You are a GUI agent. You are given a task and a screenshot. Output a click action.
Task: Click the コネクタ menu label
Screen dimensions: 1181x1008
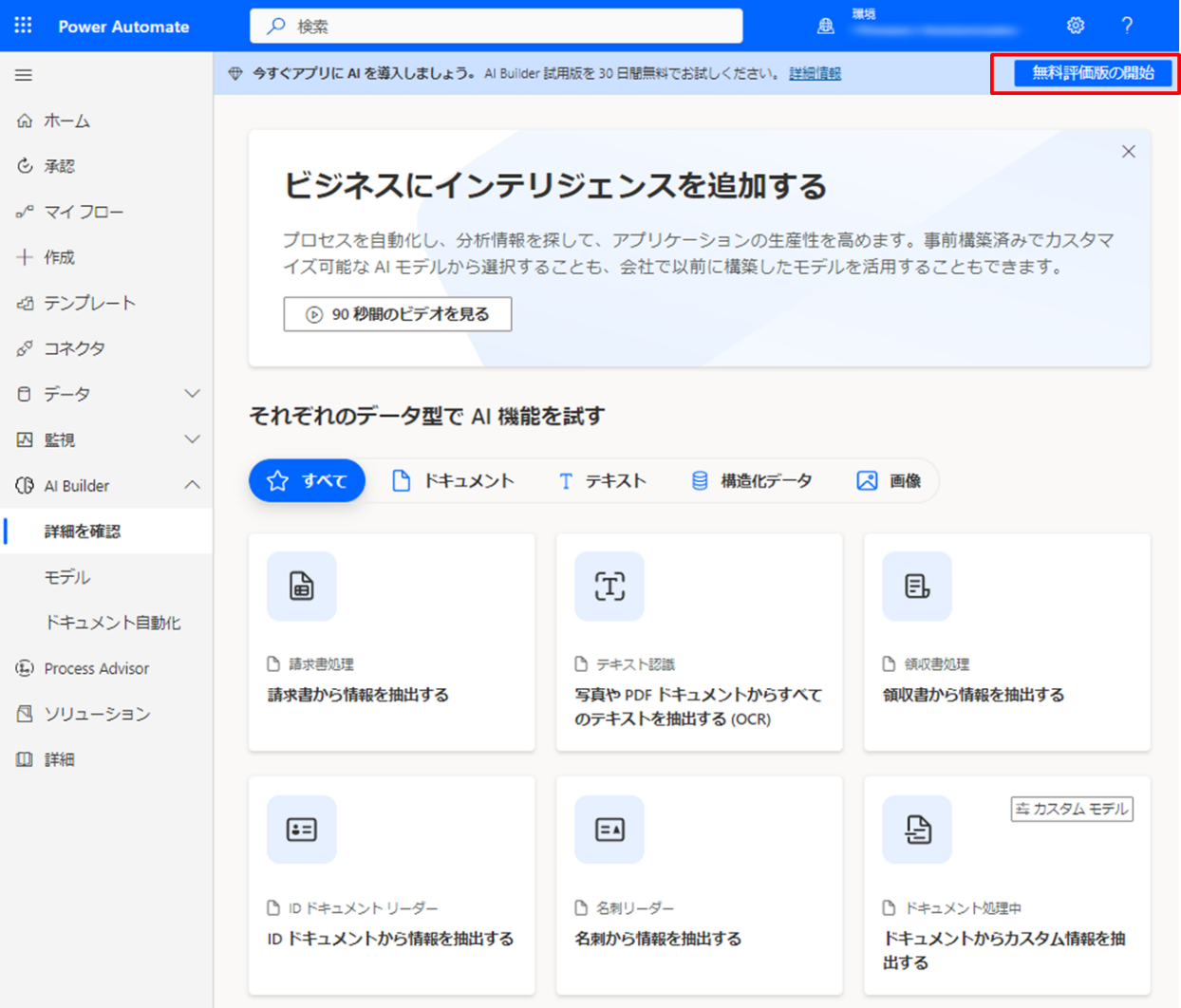pyautogui.click(x=75, y=348)
